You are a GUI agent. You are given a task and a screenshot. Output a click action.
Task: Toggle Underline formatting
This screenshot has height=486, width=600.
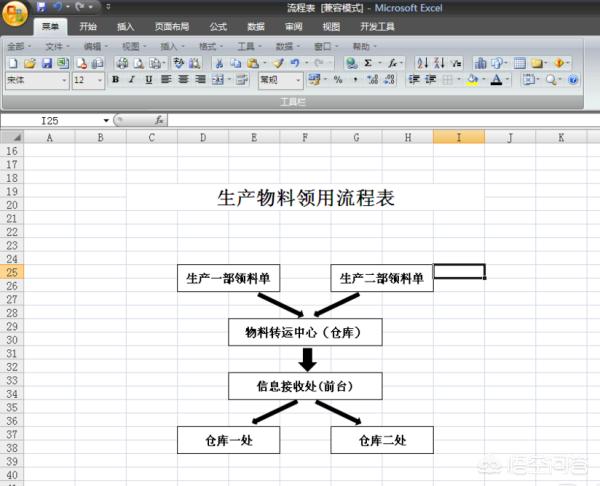tap(148, 80)
